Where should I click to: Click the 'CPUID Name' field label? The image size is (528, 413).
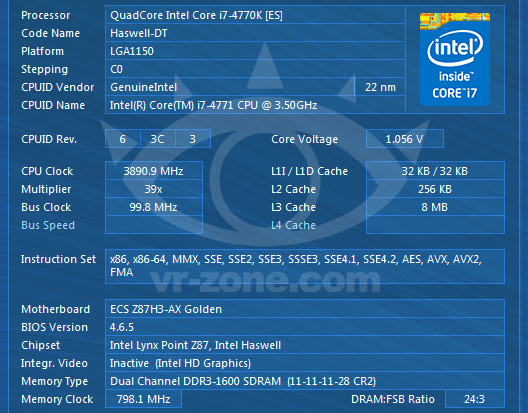(x=53, y=105)
